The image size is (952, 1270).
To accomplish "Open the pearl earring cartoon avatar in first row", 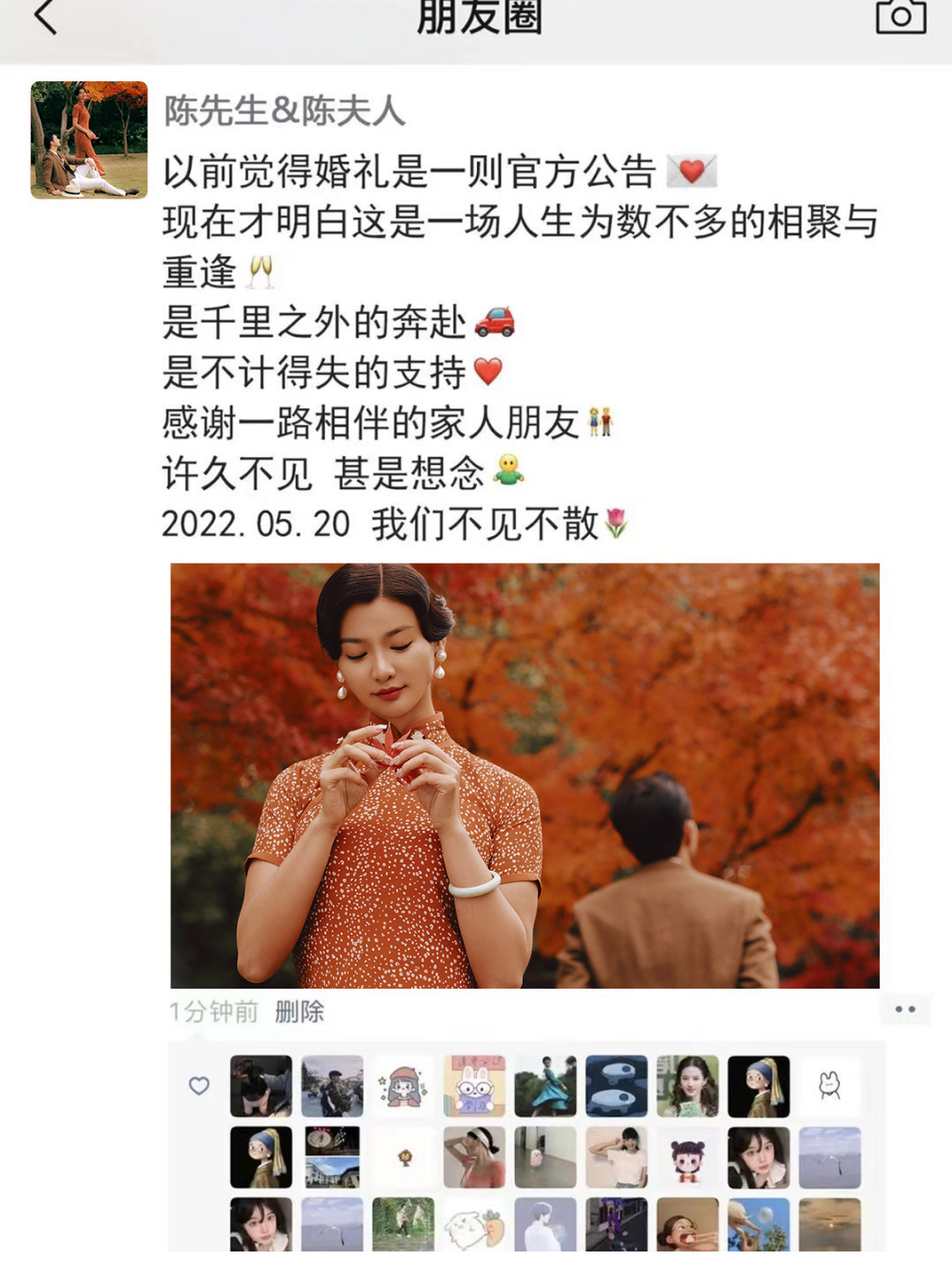I will tap(759, 1087).
